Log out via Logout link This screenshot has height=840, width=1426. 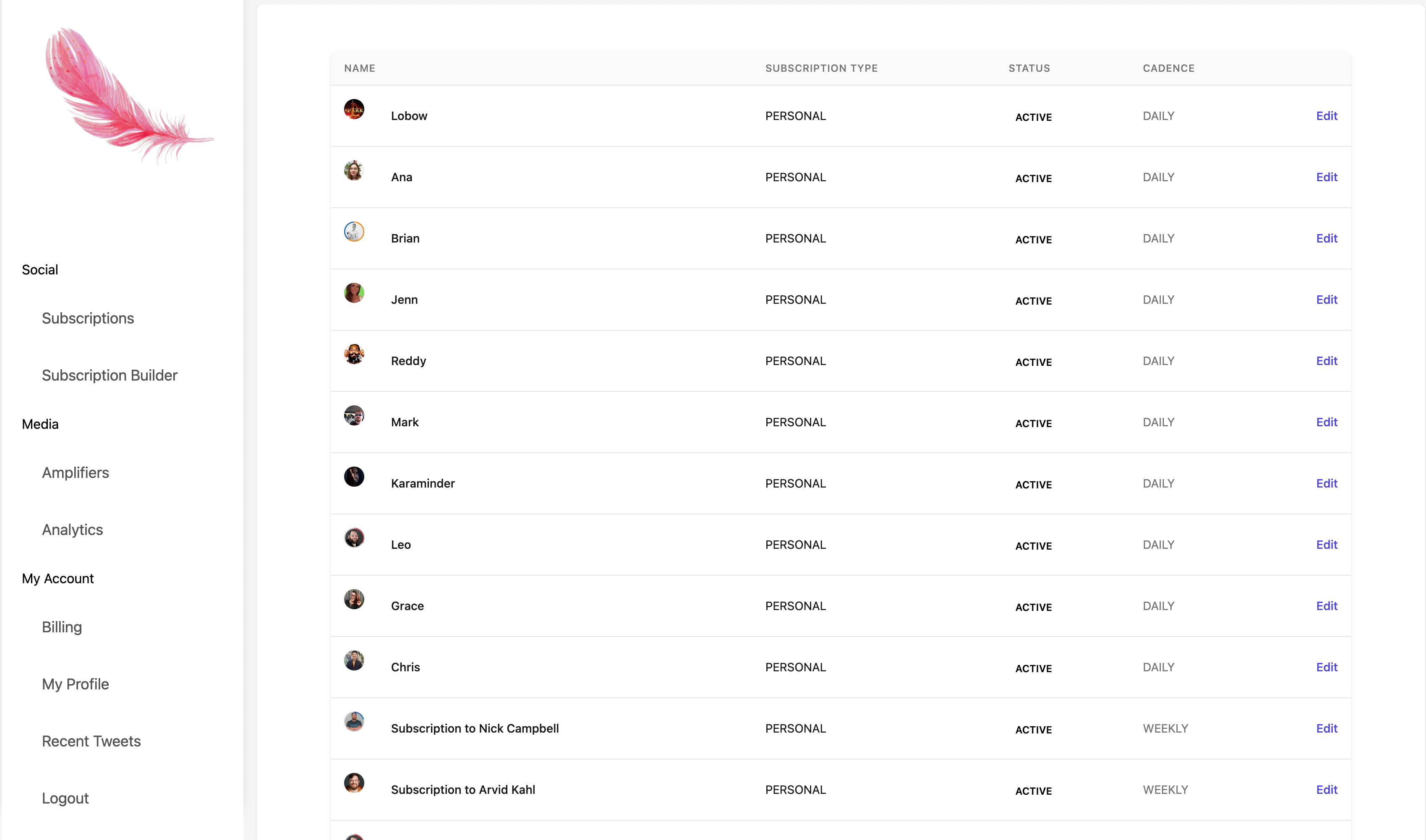pyautogui.click(x=65, y=798)
